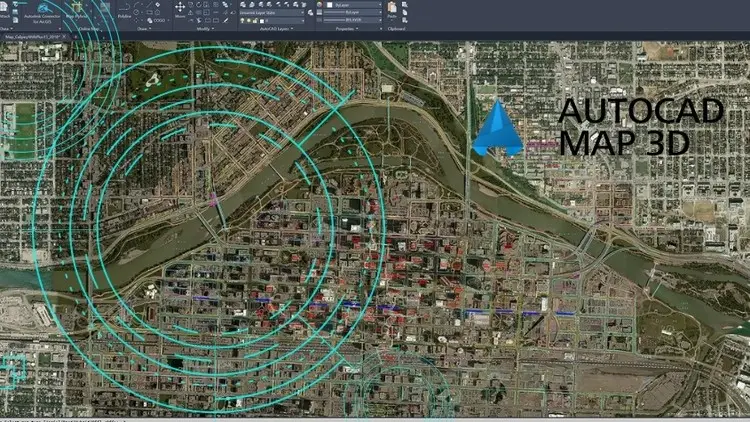Toggle the layer freeze sun icon
The height and width of the screenshot is (422, 750).
coord(249,21)
